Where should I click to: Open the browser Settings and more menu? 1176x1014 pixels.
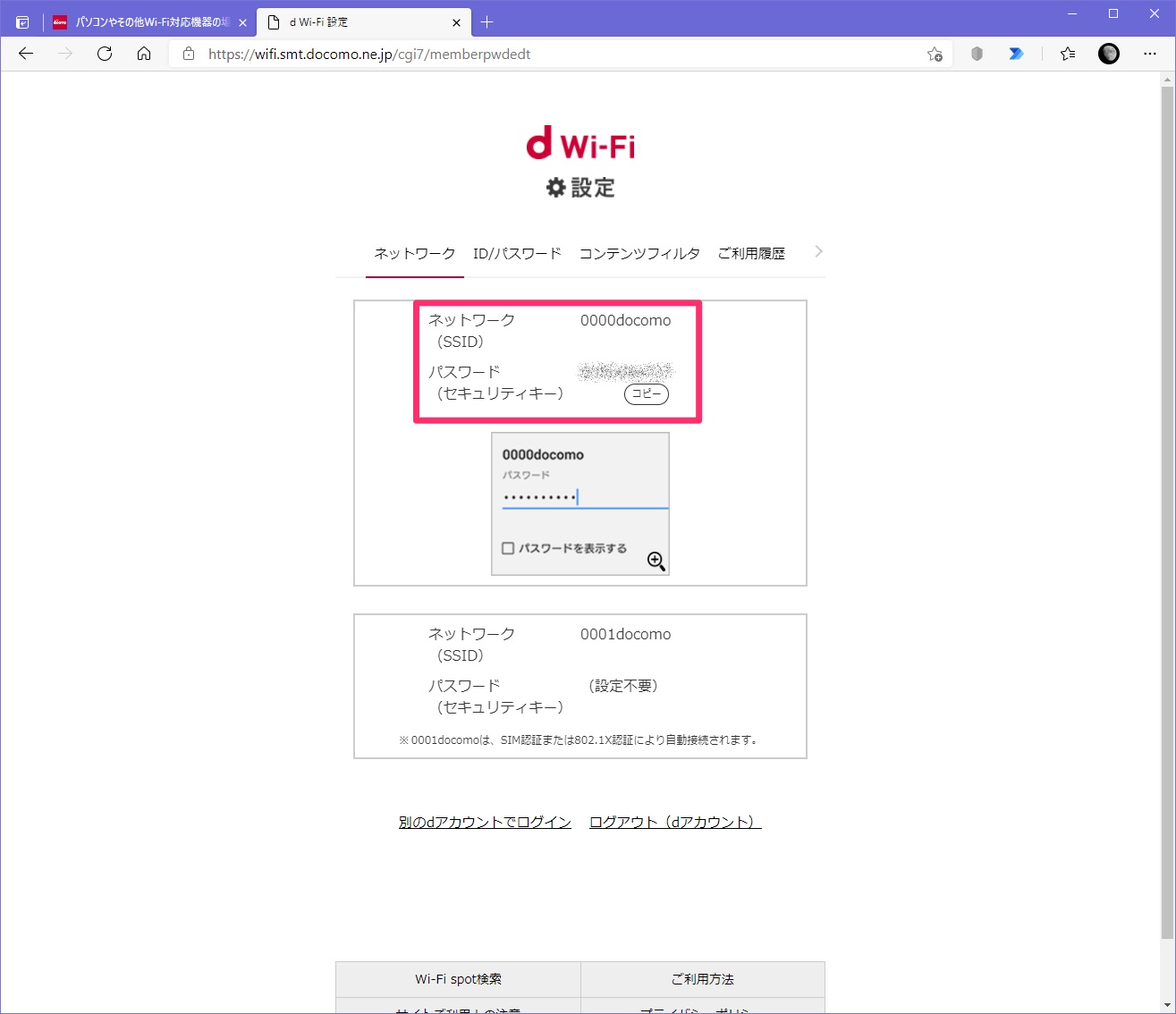(1150, 54)
